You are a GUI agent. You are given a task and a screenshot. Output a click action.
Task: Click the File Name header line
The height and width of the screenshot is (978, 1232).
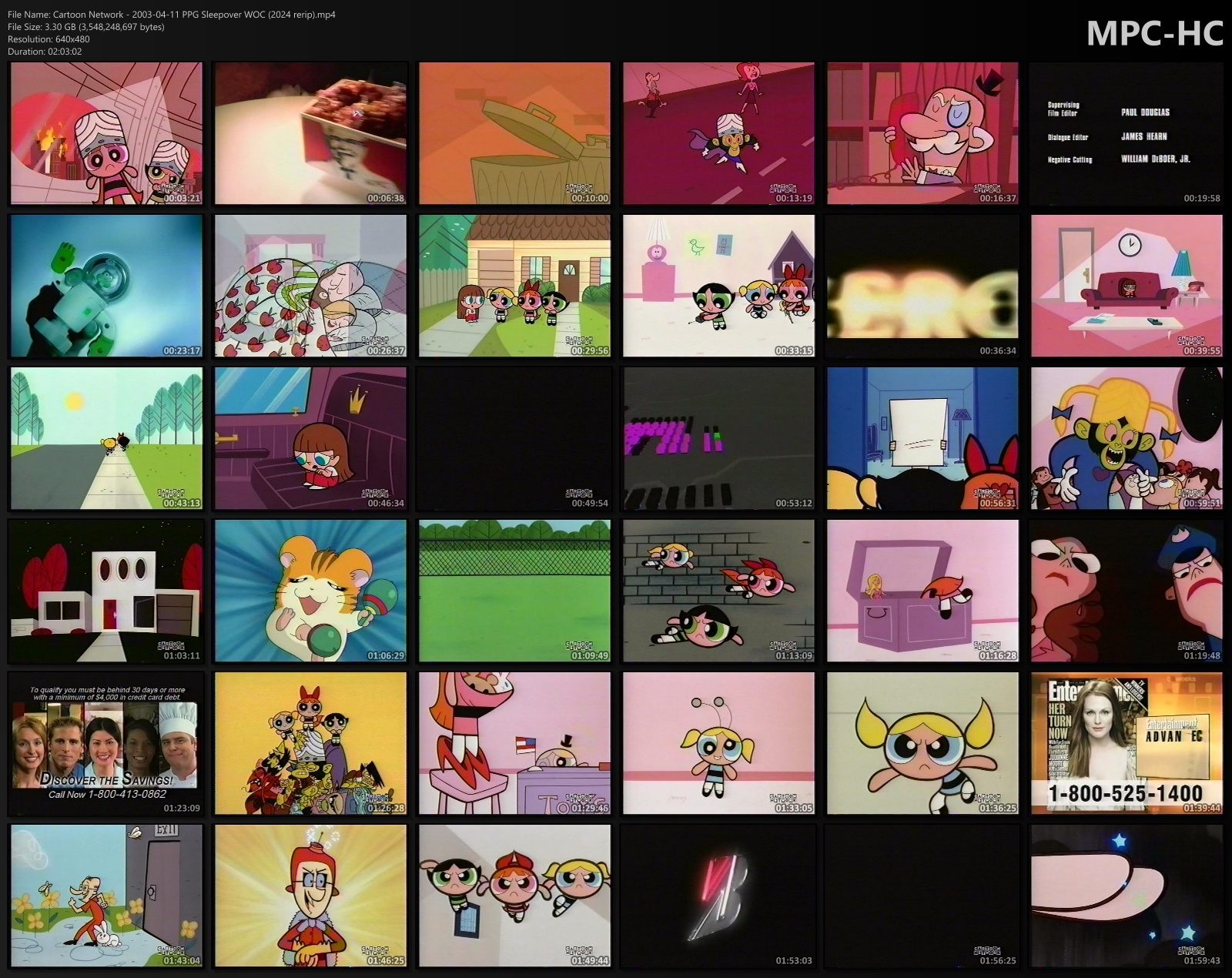pos(172,15)
